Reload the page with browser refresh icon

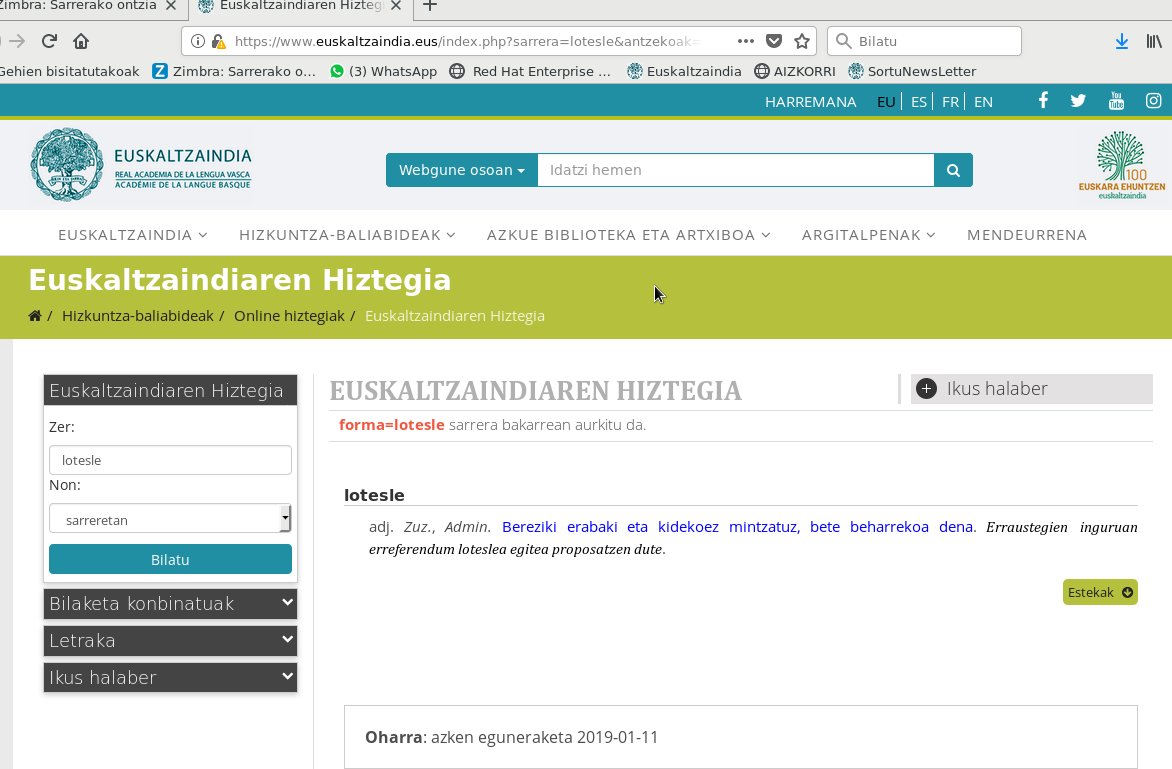click(48, 41)
